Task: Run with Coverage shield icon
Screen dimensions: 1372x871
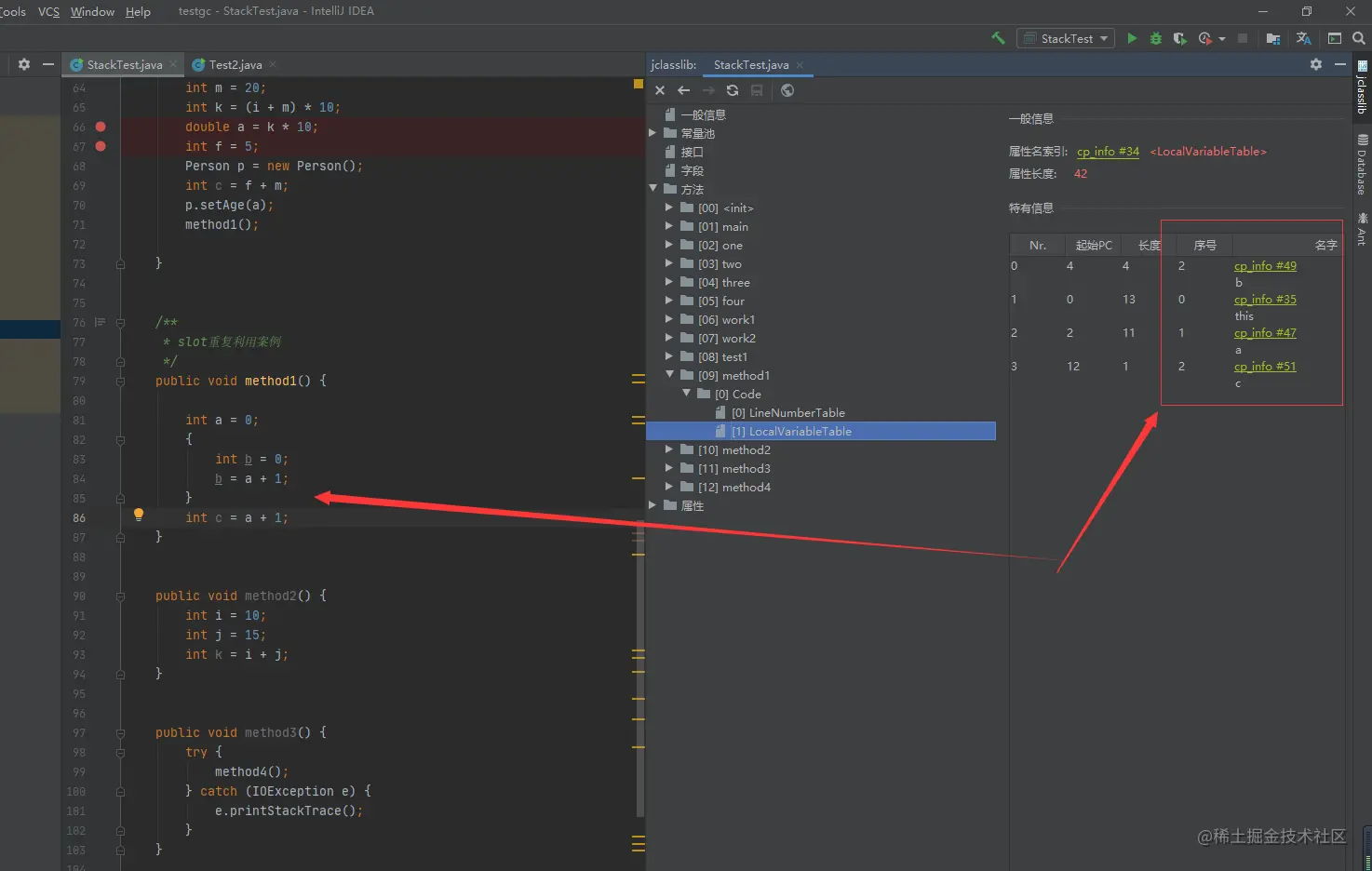Action: 1179,38
